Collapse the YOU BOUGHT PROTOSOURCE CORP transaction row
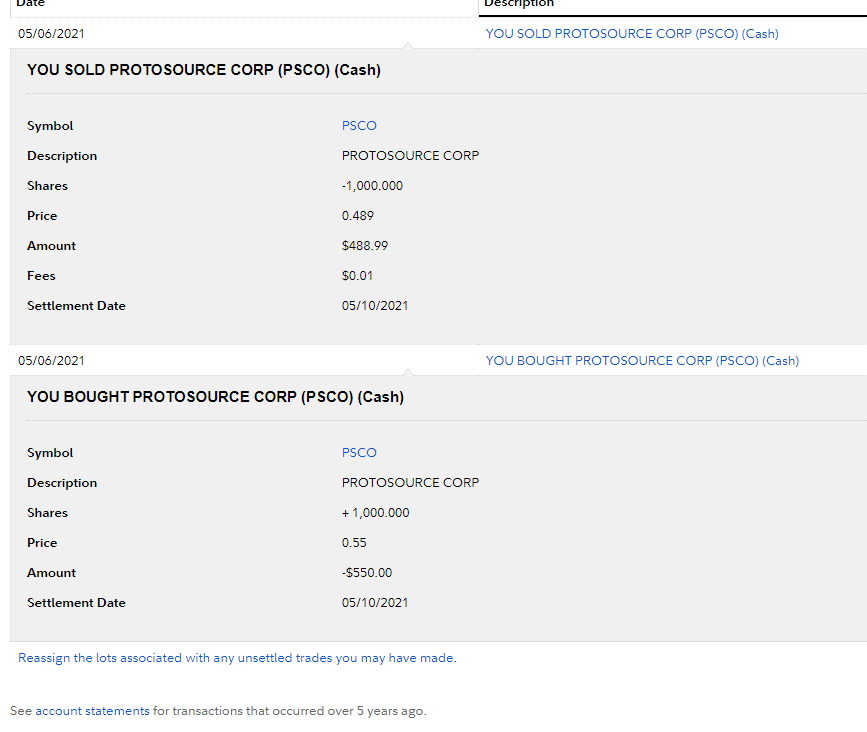 pos(642,361)
